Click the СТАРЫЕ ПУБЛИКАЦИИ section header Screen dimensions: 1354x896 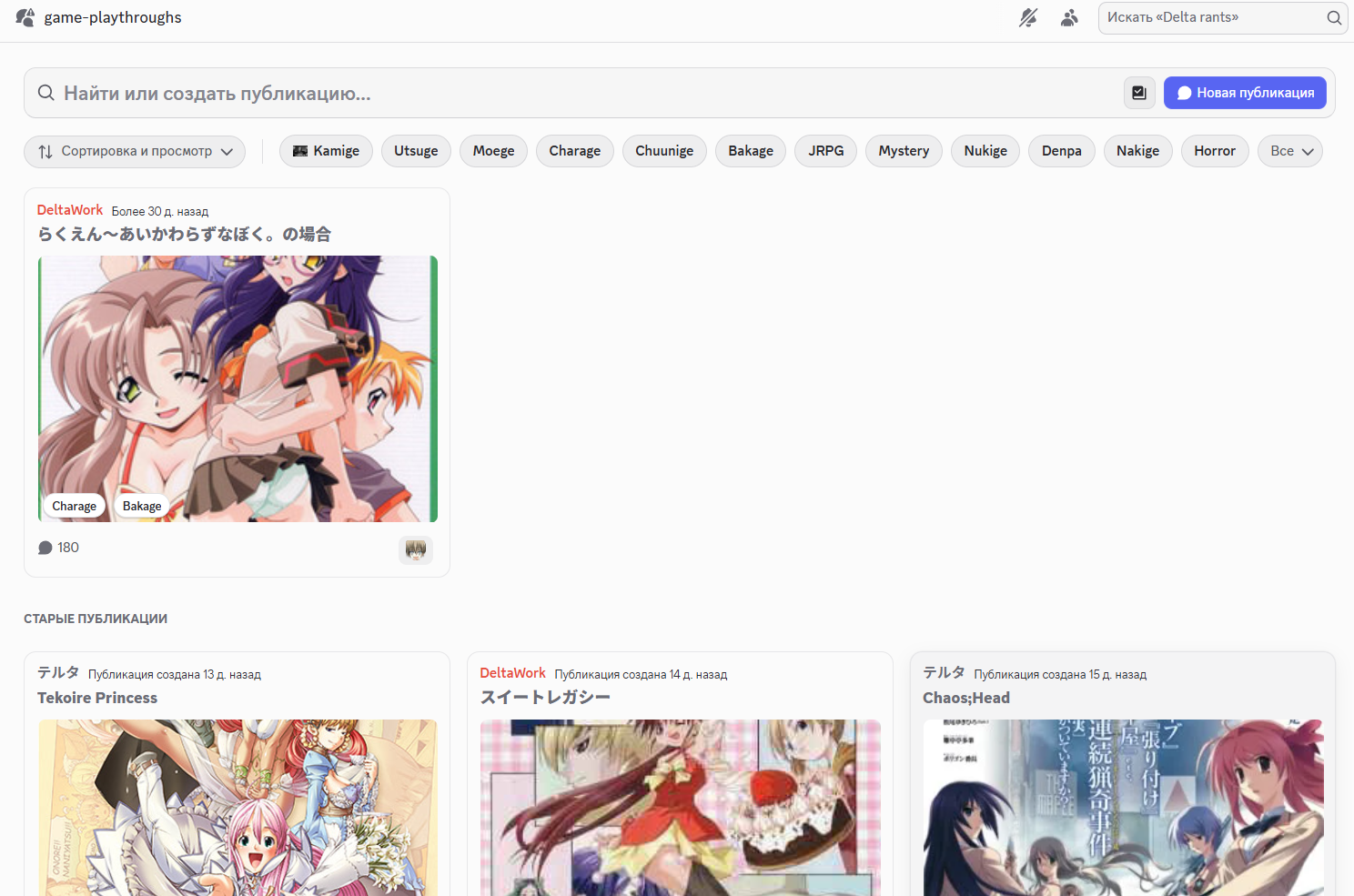[x=96, y=619]
